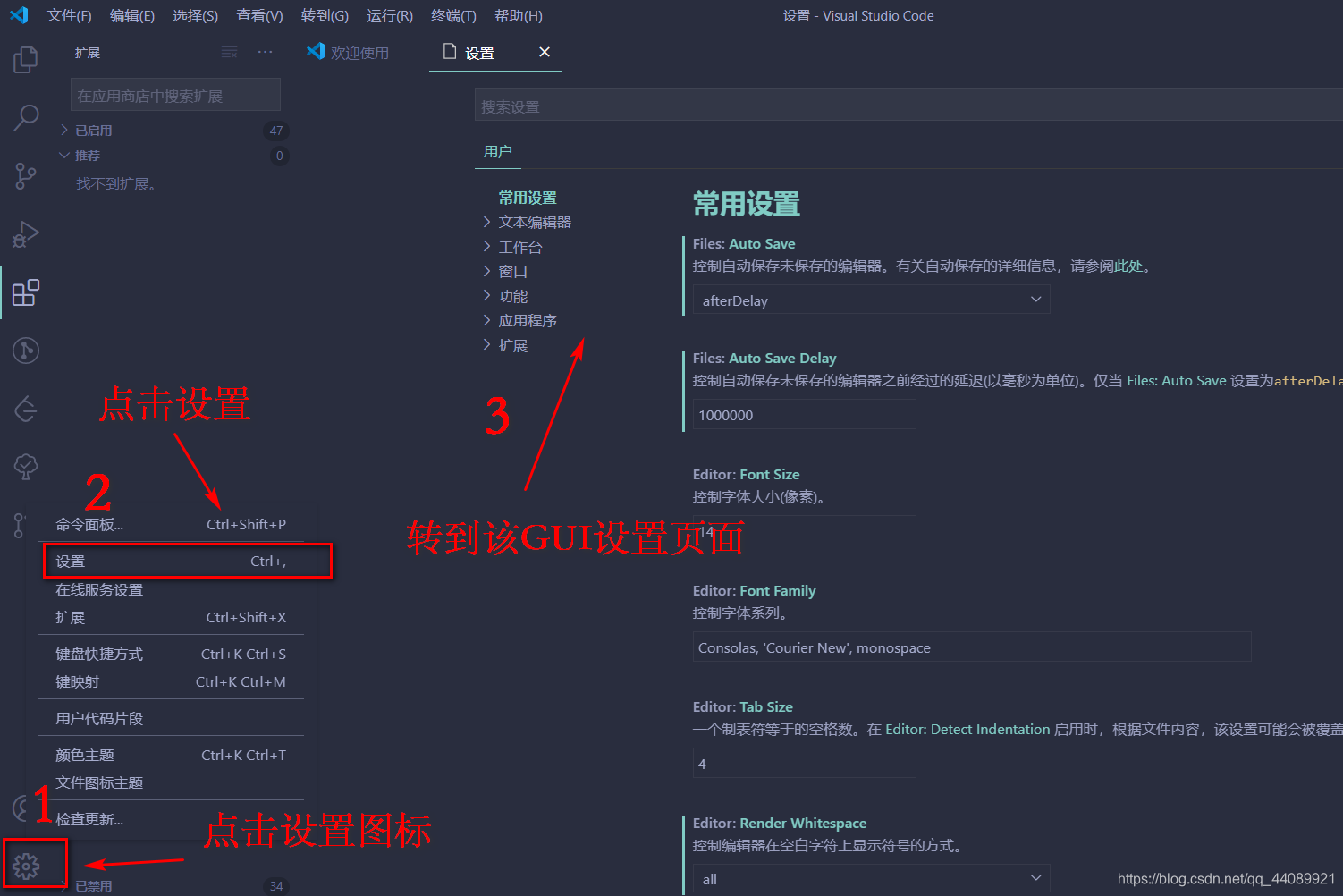Click the Auto Save Delay field 1000000
1343x896 pixels.
coord(805,415)
